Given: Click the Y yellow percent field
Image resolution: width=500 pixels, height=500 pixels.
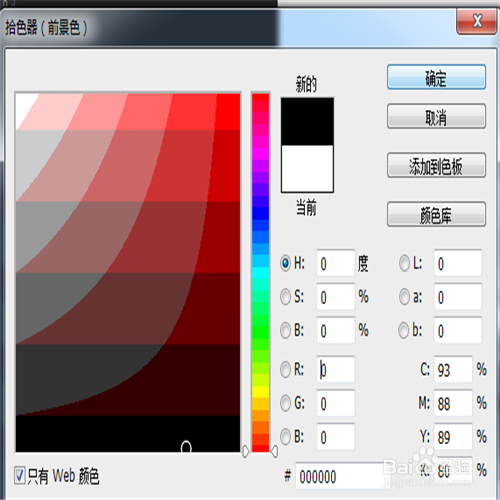Looking at the screenshot, I should click(x=453, y=437).
